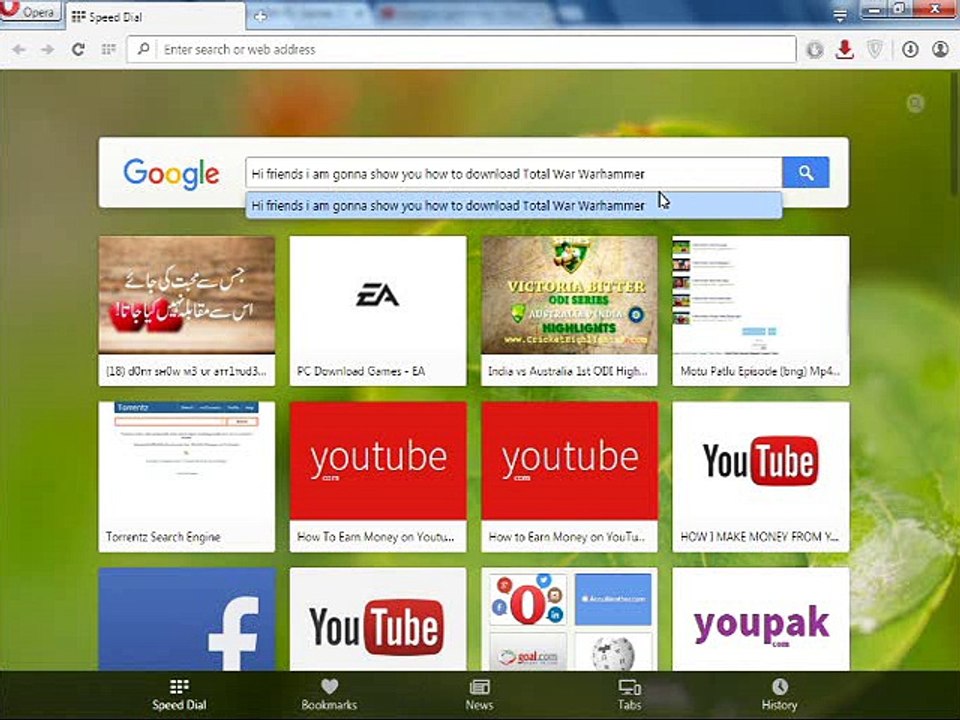Image resolution: width=960 pixels, height=720 pixels.
Task: Open Torrentz Search Engine tile
Action: click(x=187, y=477)
